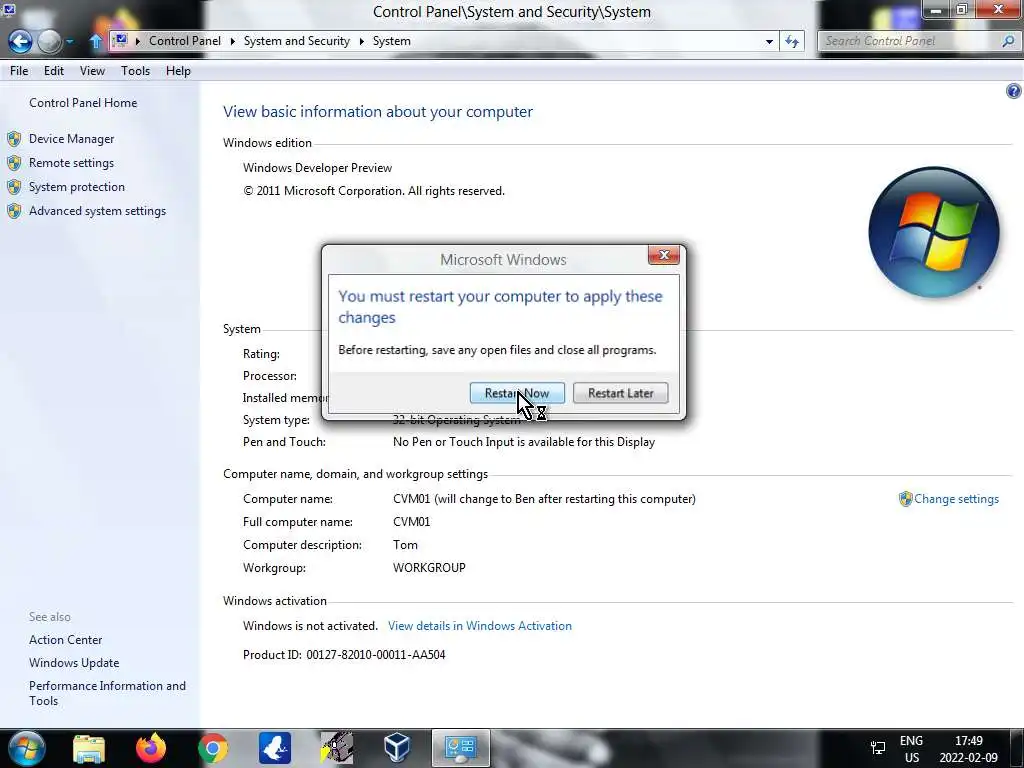1024x768 pixels.
Task: Close the Microsoft Windows dialog
Action: click(x=664, y=255)
